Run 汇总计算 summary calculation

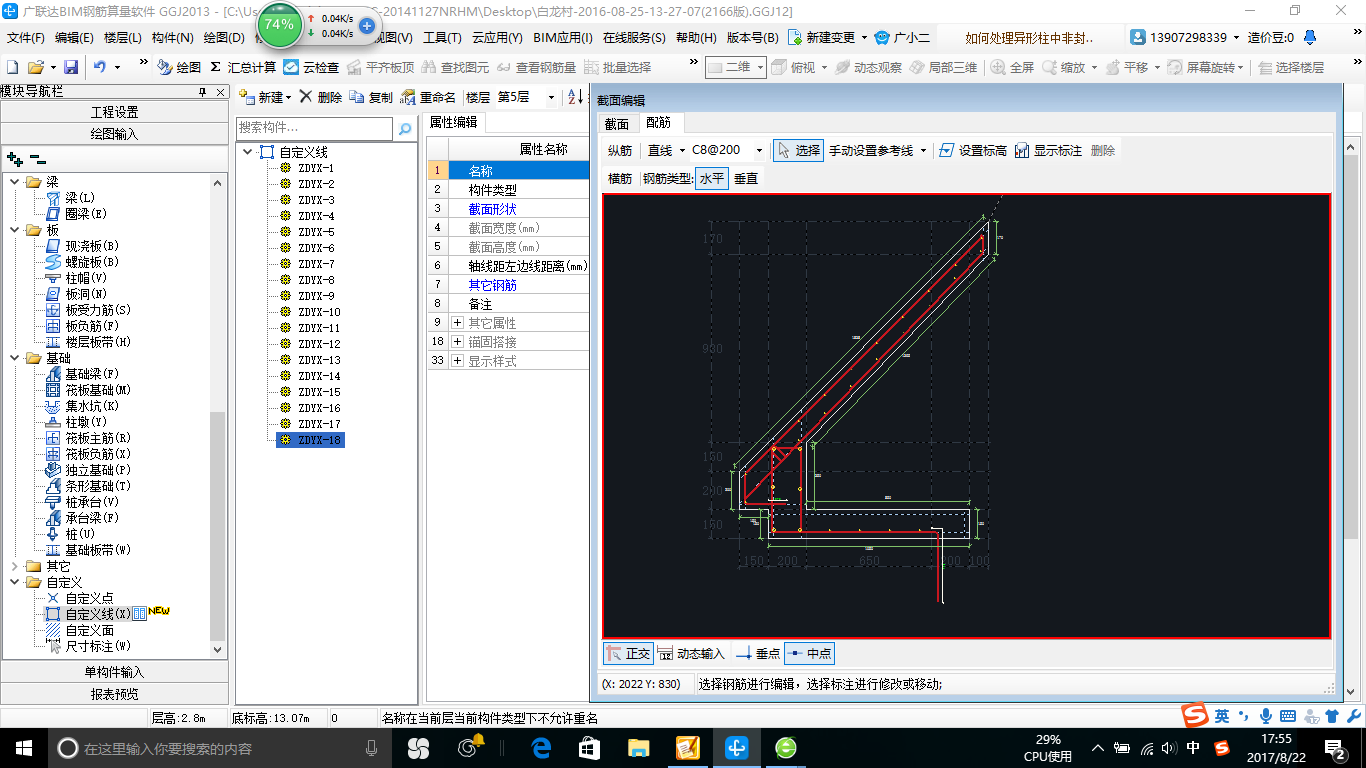pyautogui.click(x=243, y=67)
